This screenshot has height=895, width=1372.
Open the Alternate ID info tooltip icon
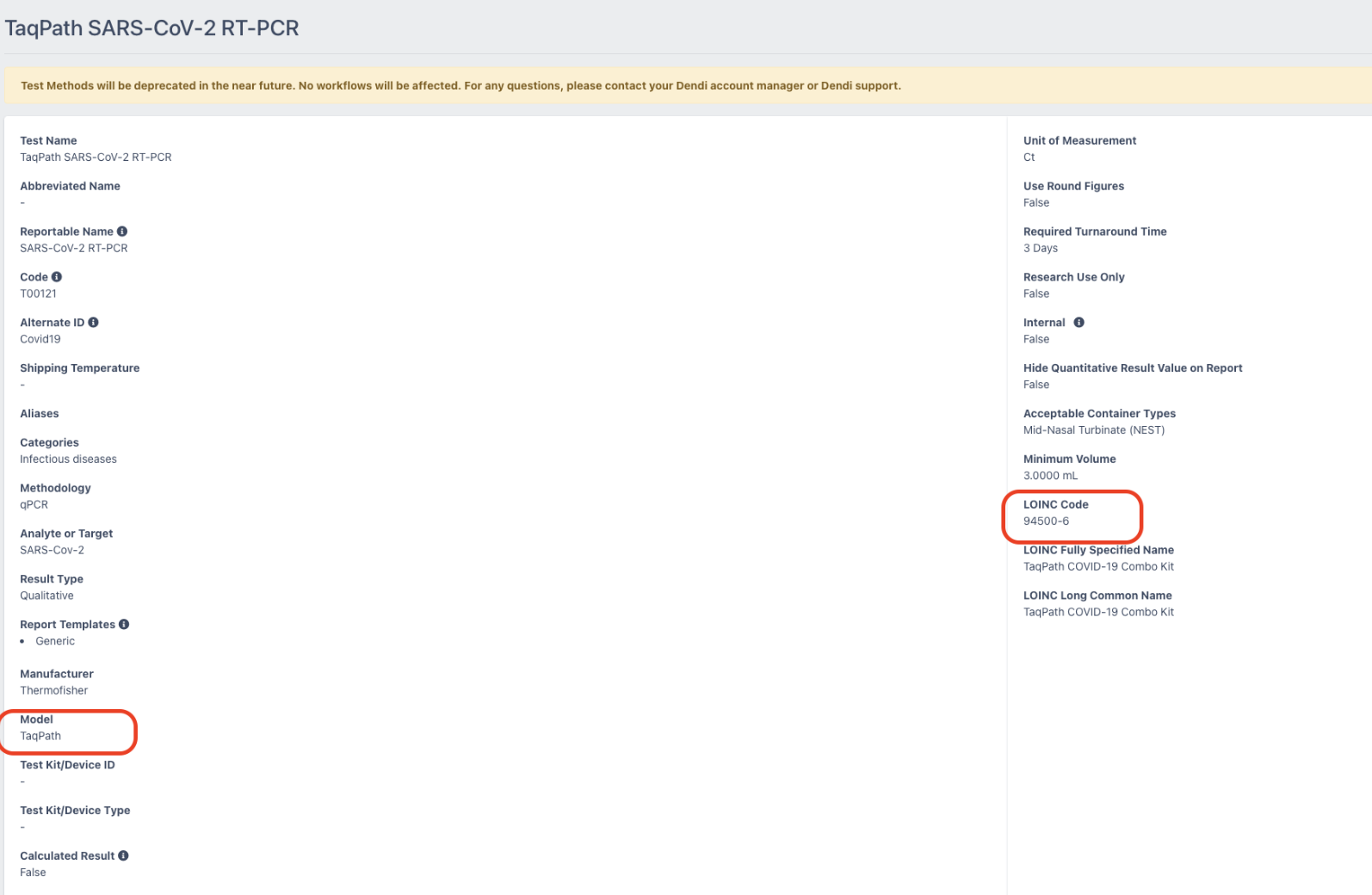pyautogui.click(x=93, y=323)
